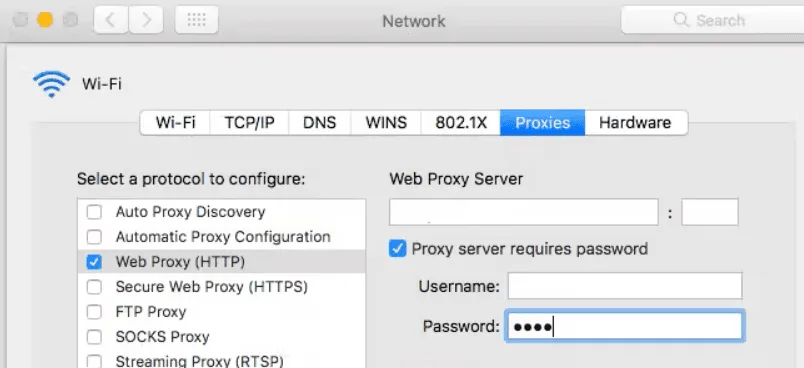
Task: Click the 'Proxy server requires password' label
Action: point(530,249)
